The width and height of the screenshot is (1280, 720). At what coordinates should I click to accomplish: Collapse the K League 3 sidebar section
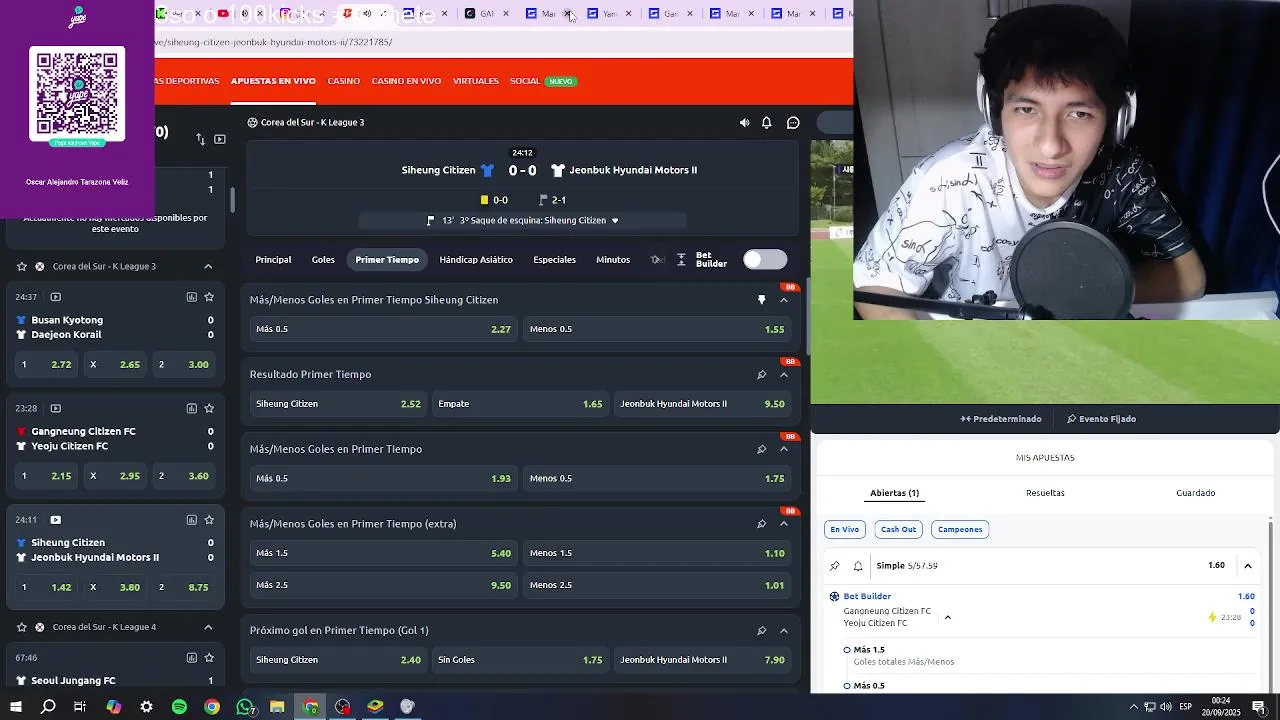(208, 266)
